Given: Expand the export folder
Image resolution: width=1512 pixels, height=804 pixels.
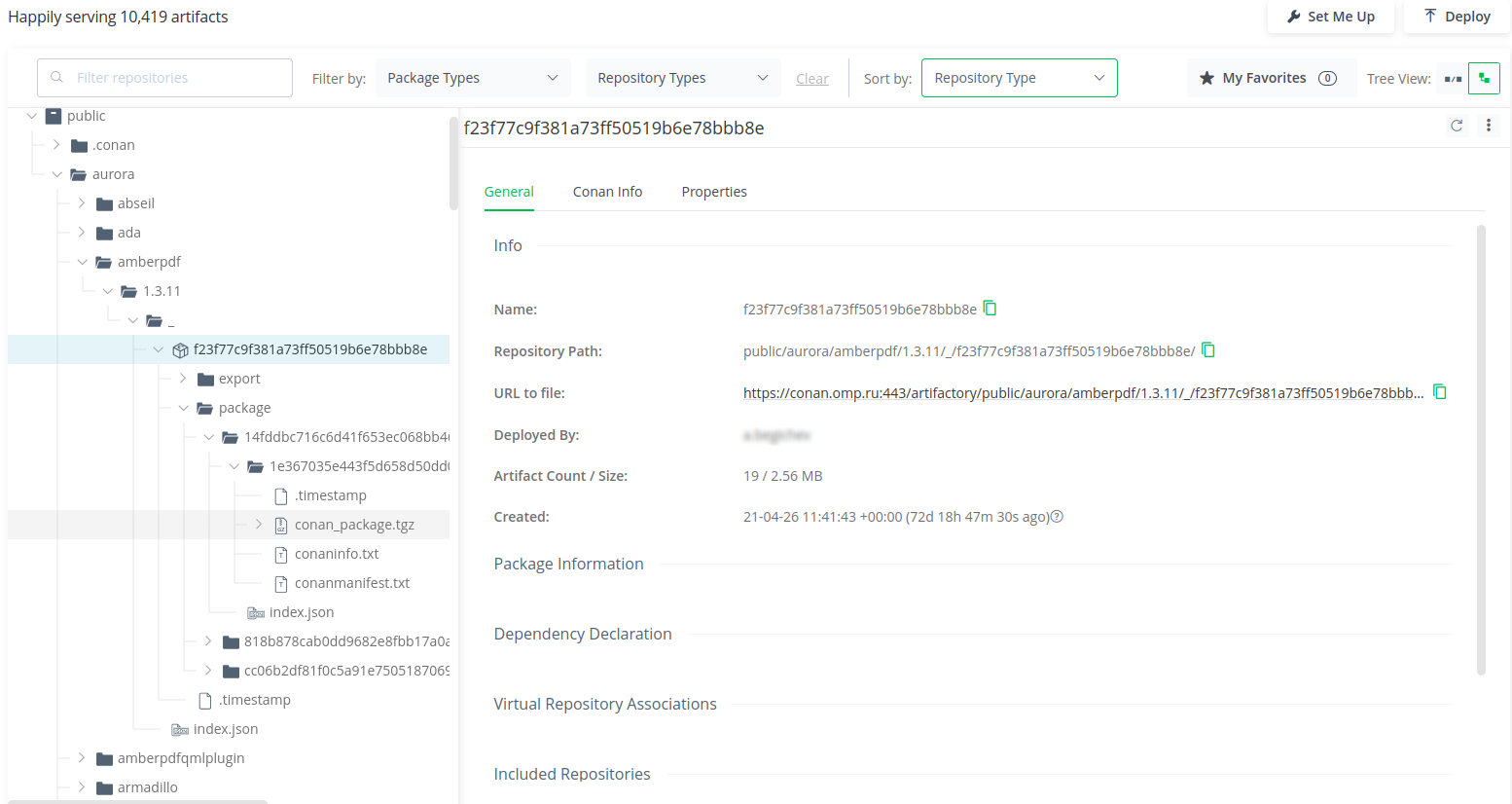Looking at the screenshot, I should point(183,379).
